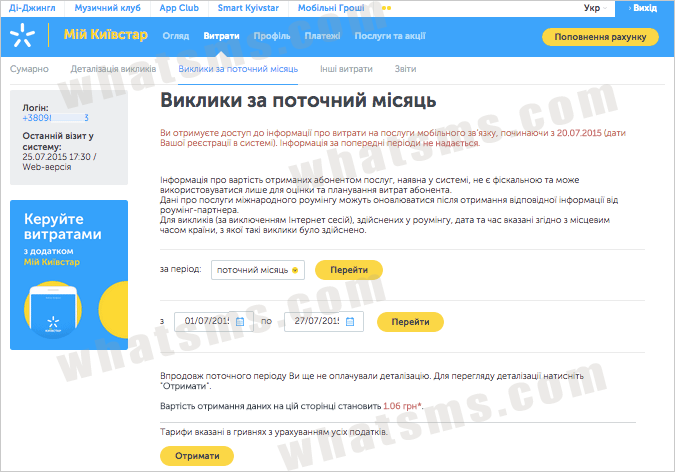Viewport: 675px width, 472px height.
Task: Click Перейти button next to date range
Action: [x=410, y=322]
